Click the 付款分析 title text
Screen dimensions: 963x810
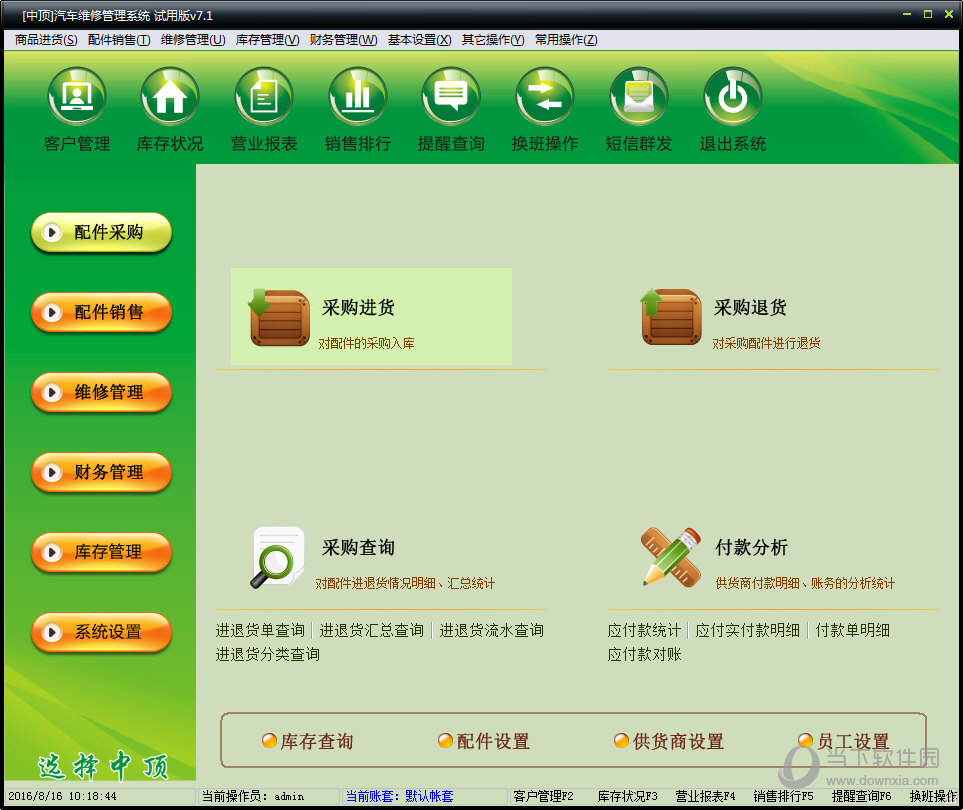[x=752, y=547]
